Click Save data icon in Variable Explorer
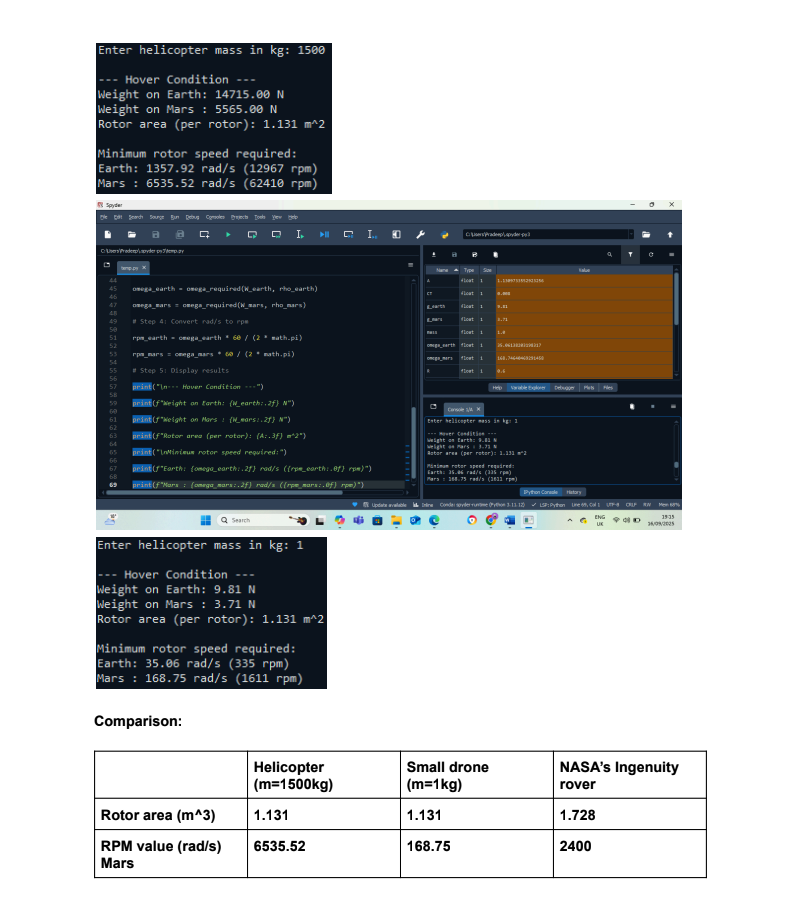Image resolution: width=796 pixels, height=900 pixels. pos(454,254)
